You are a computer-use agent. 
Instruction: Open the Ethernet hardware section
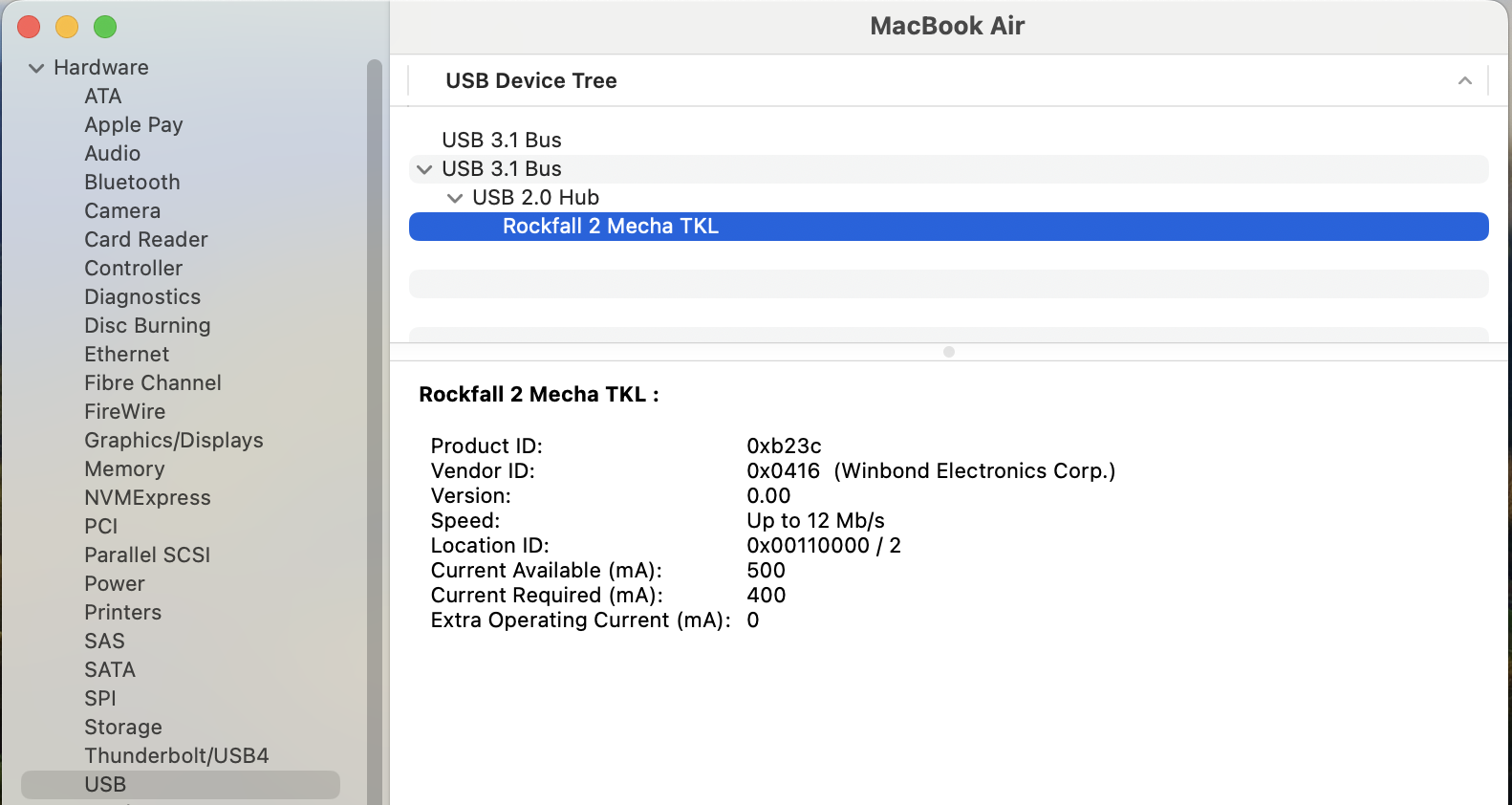[x=126, y=355]
